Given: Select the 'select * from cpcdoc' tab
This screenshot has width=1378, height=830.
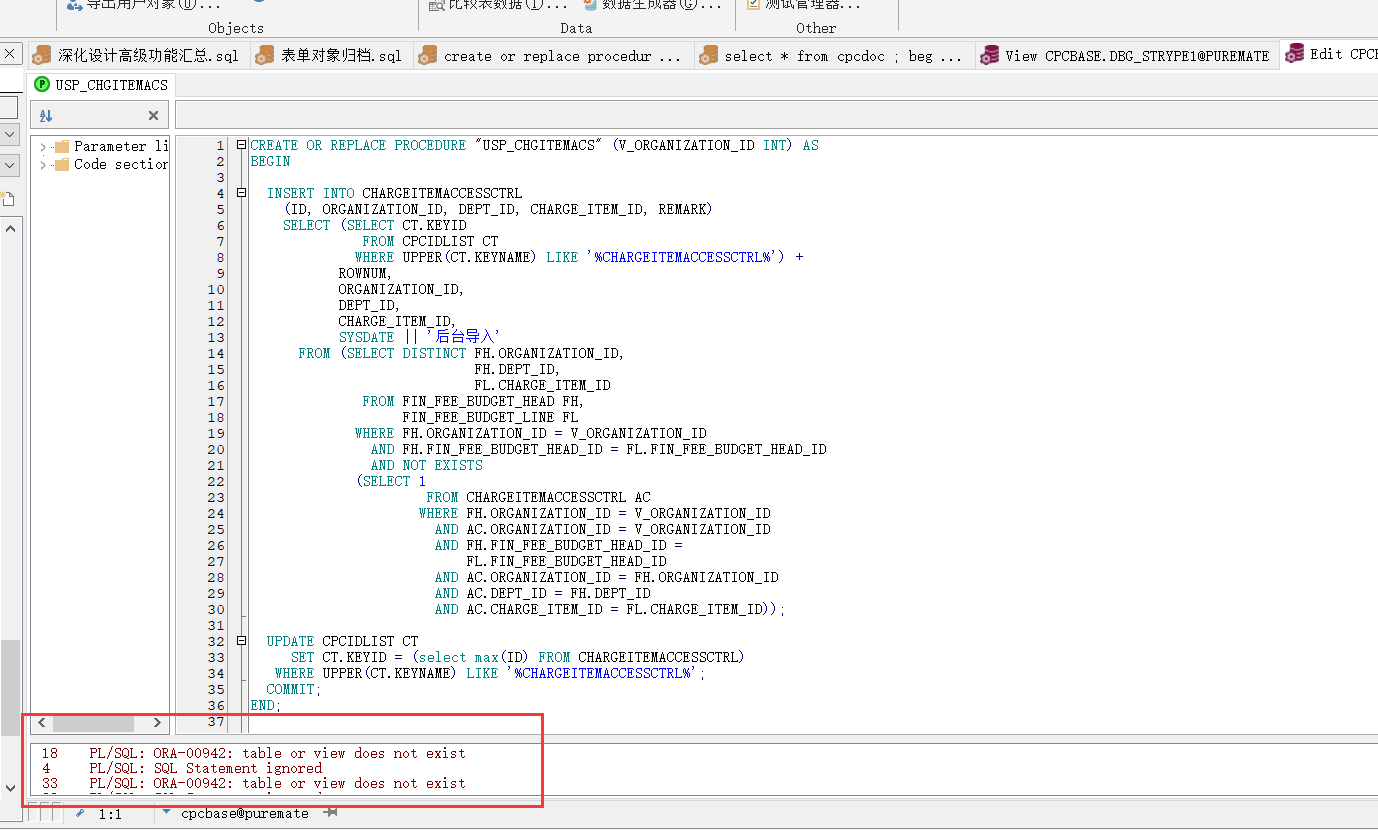Looking at the screenshot, I should click(832, 56).
